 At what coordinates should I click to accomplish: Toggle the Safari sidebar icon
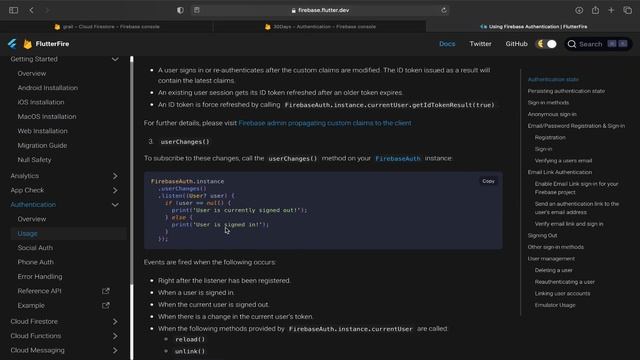coord(13,10)
